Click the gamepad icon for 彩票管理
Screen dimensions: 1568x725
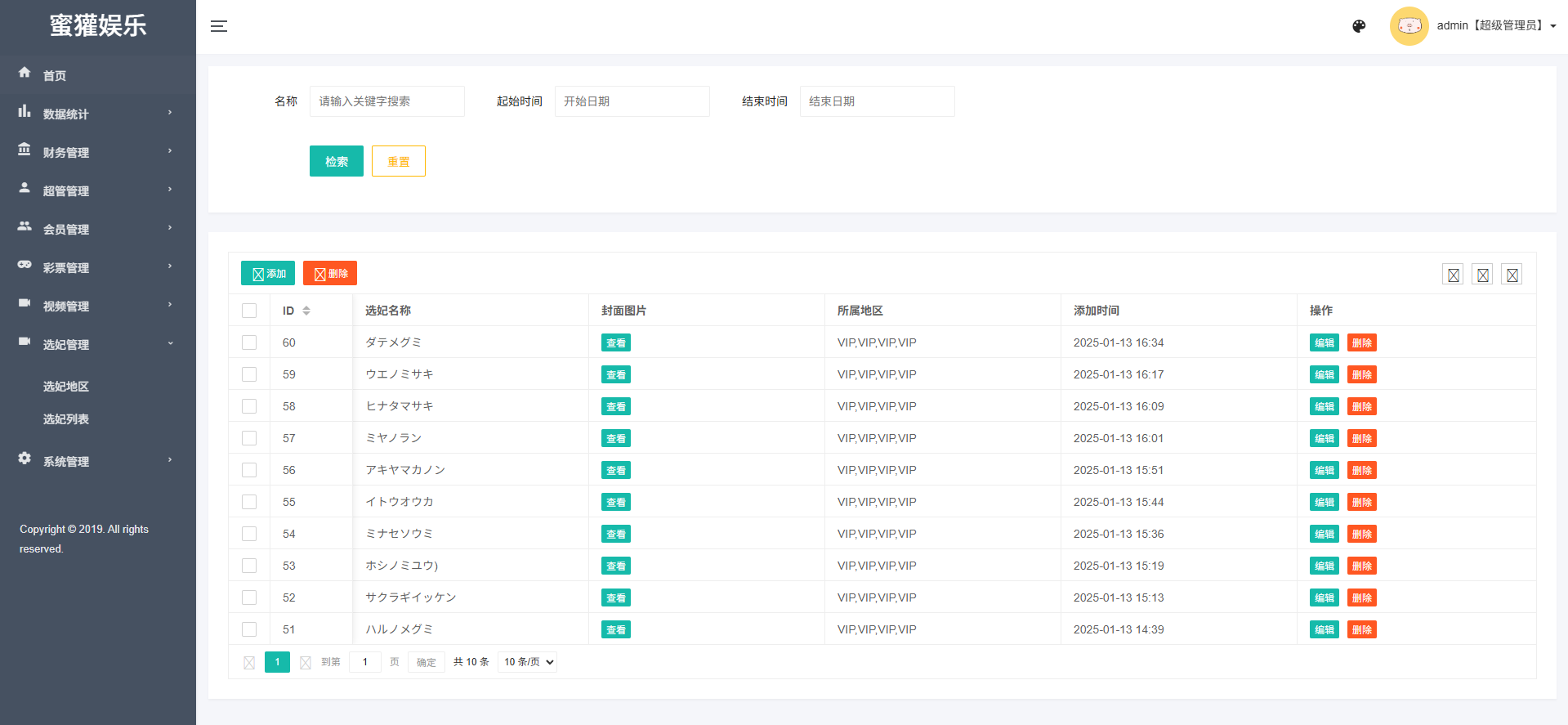[x=25, y=265]
